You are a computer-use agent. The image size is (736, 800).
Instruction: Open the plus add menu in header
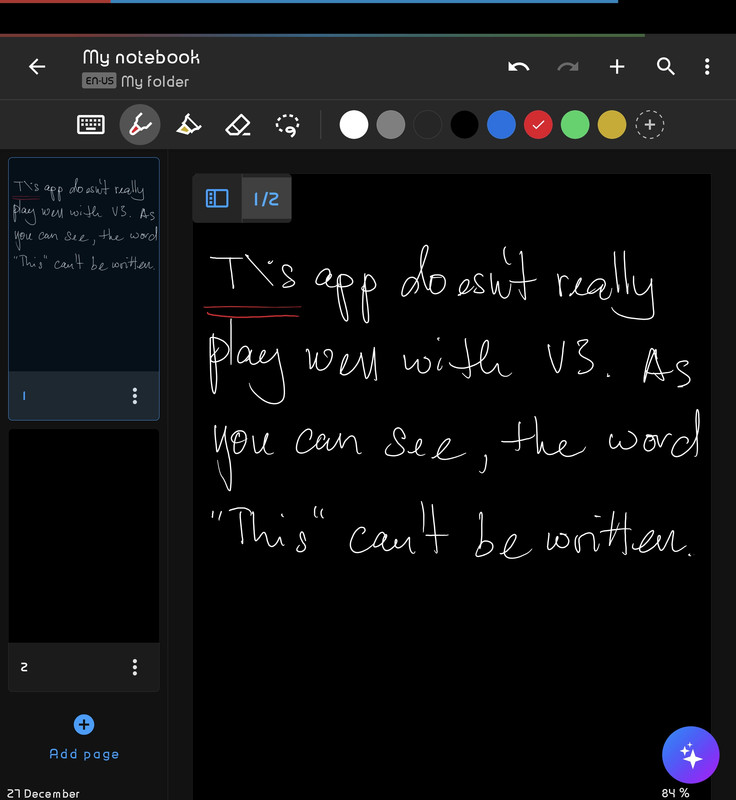[x=617, y=66]
